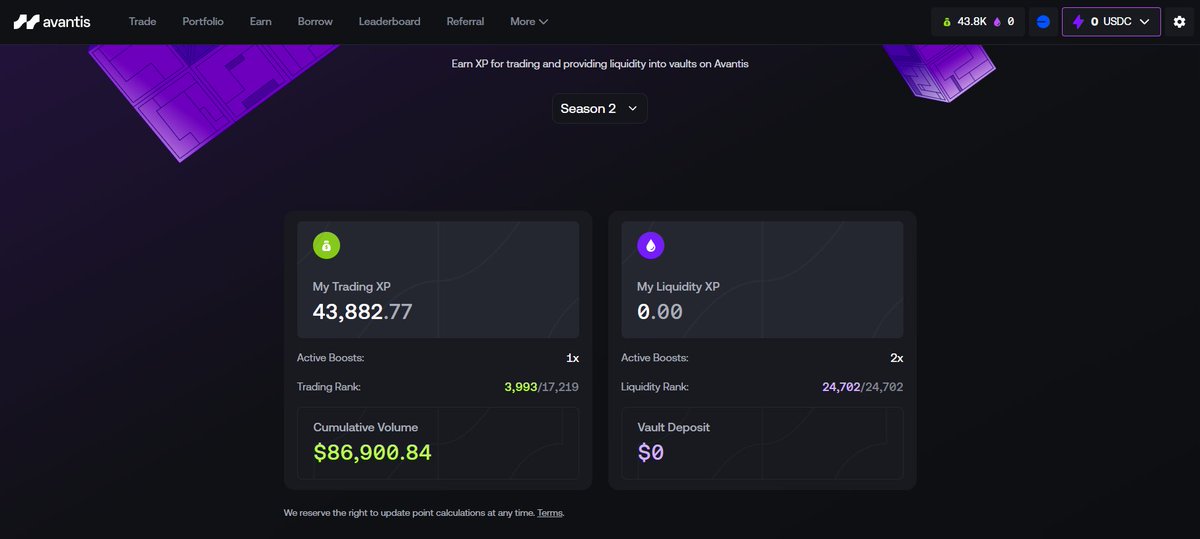The image size is (1200, 539).
Task: Click the Liquidity Rank label
Action: click(x=655, y=387)
